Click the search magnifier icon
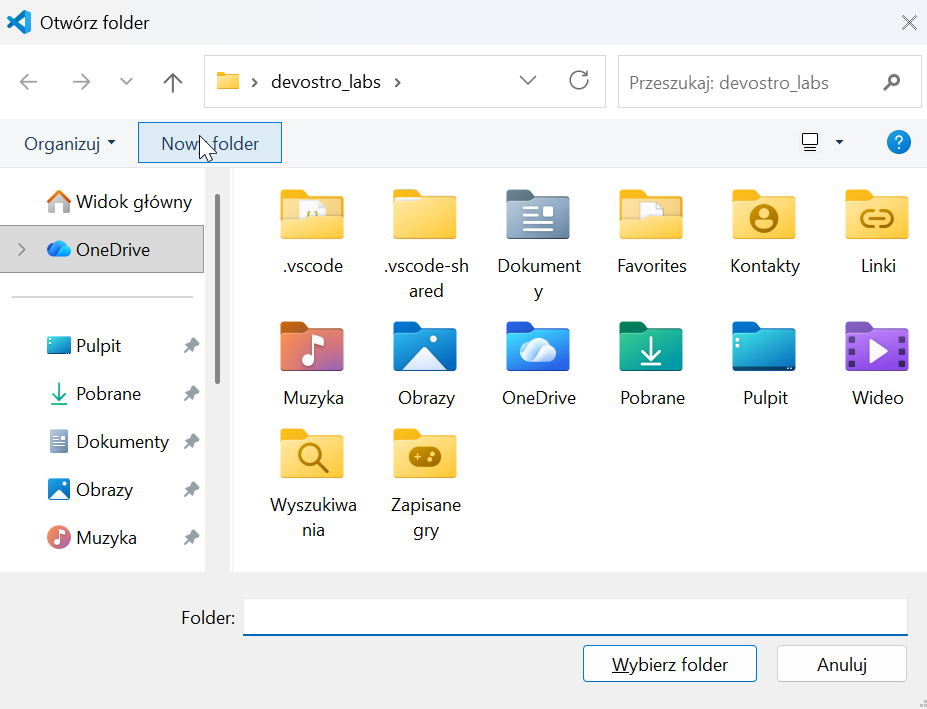 coord(892,82)
